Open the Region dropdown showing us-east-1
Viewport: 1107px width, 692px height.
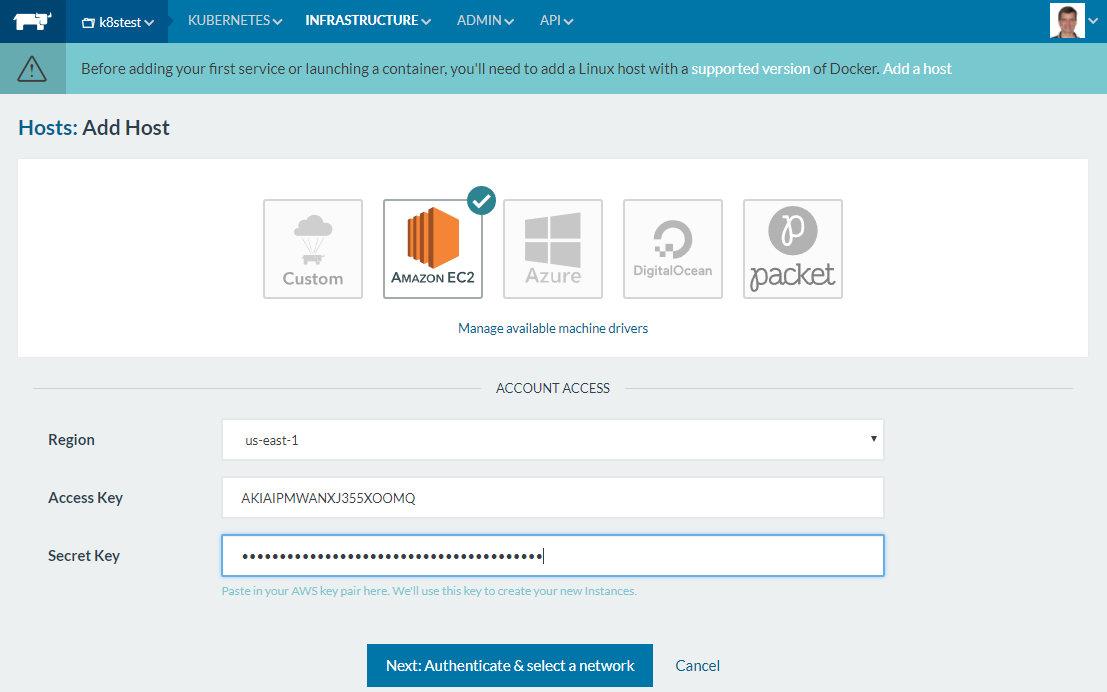pos(553,439)
